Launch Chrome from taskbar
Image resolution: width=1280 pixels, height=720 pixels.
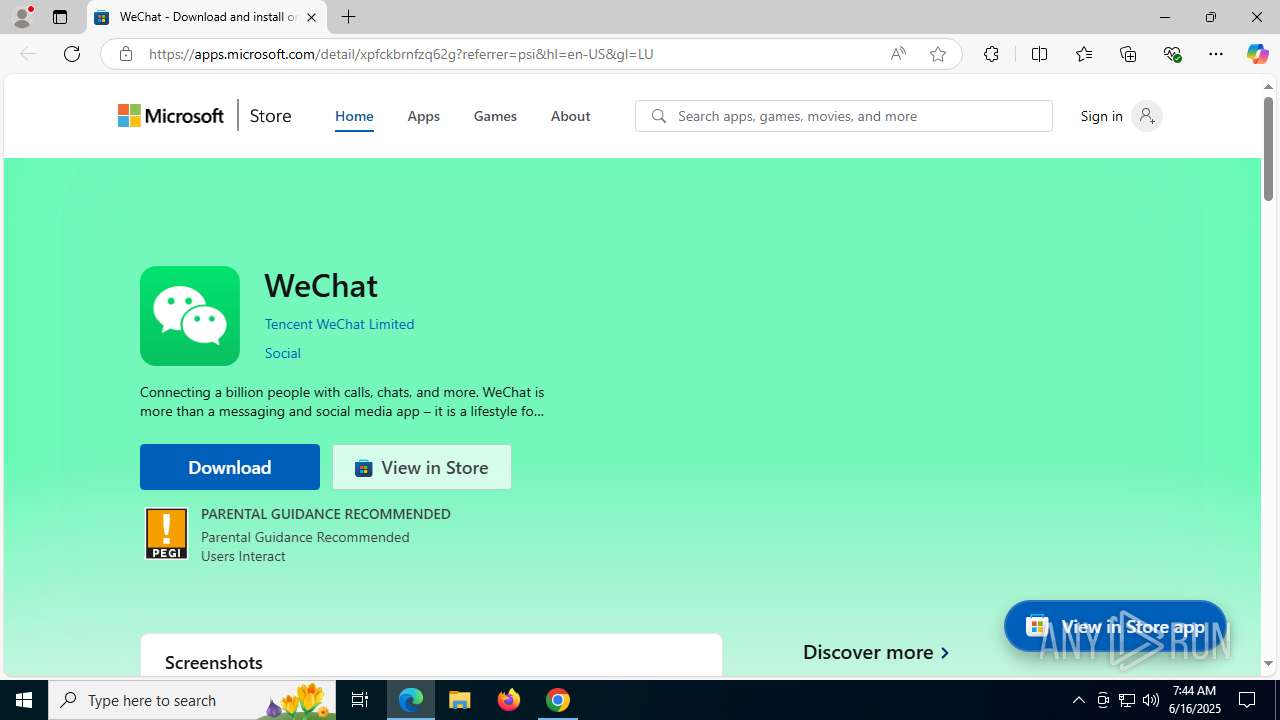558,700
